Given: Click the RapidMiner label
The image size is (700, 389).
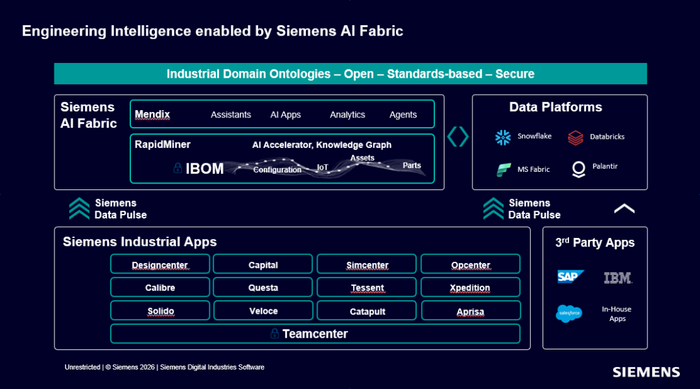Looking at the screenshot, I should pos(162,144).
